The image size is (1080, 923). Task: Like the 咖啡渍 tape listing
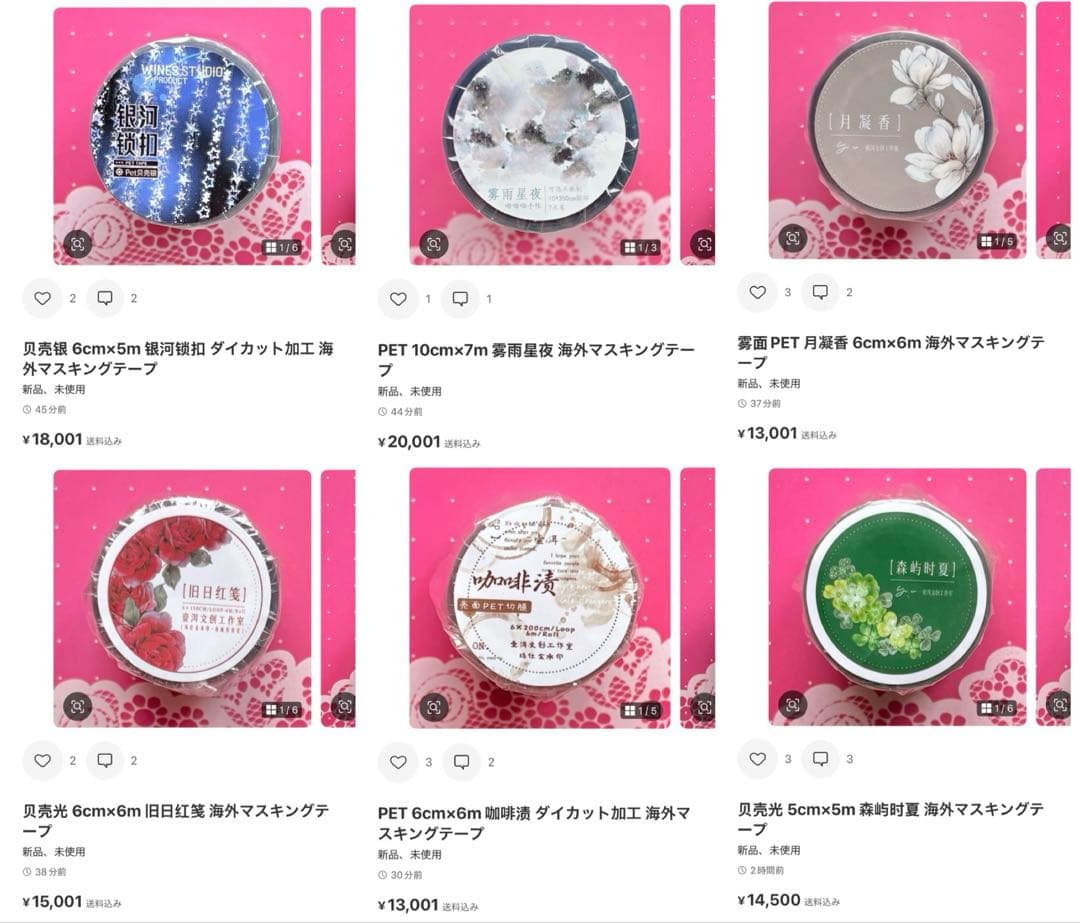[398, 762]
